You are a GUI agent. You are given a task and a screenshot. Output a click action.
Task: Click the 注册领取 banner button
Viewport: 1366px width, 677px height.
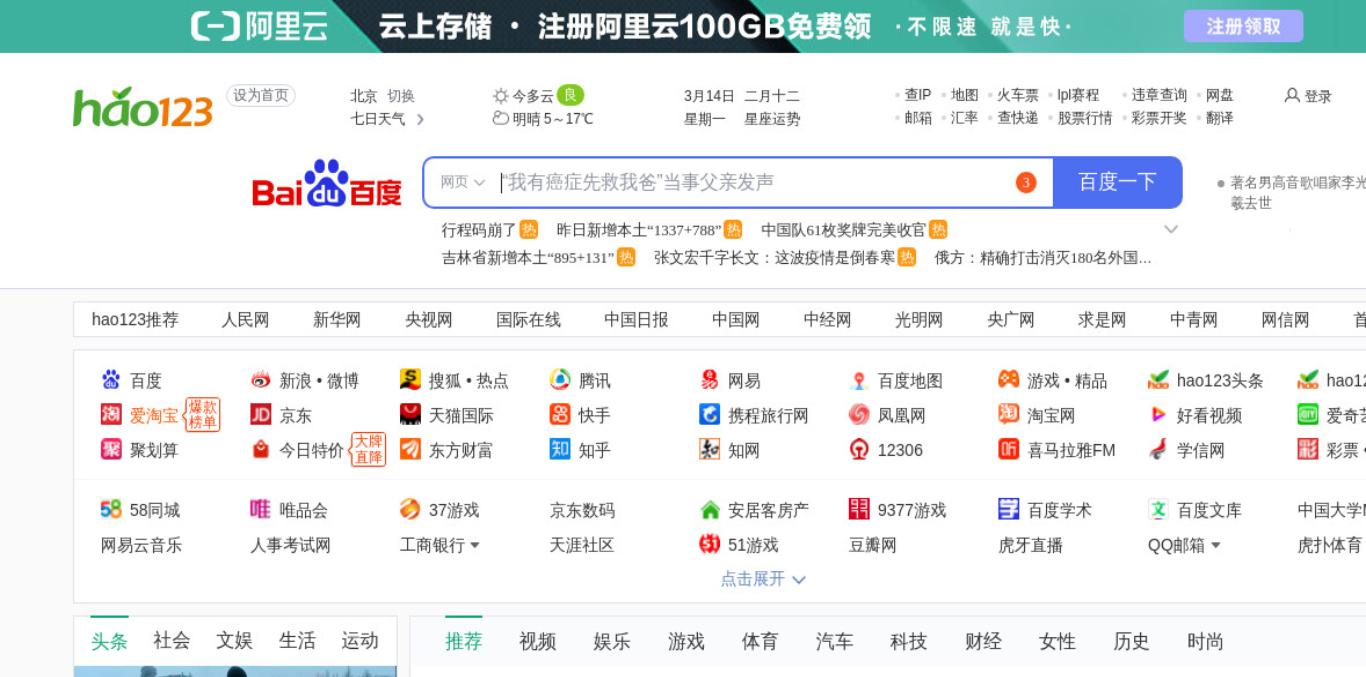tap(1243, 26)
